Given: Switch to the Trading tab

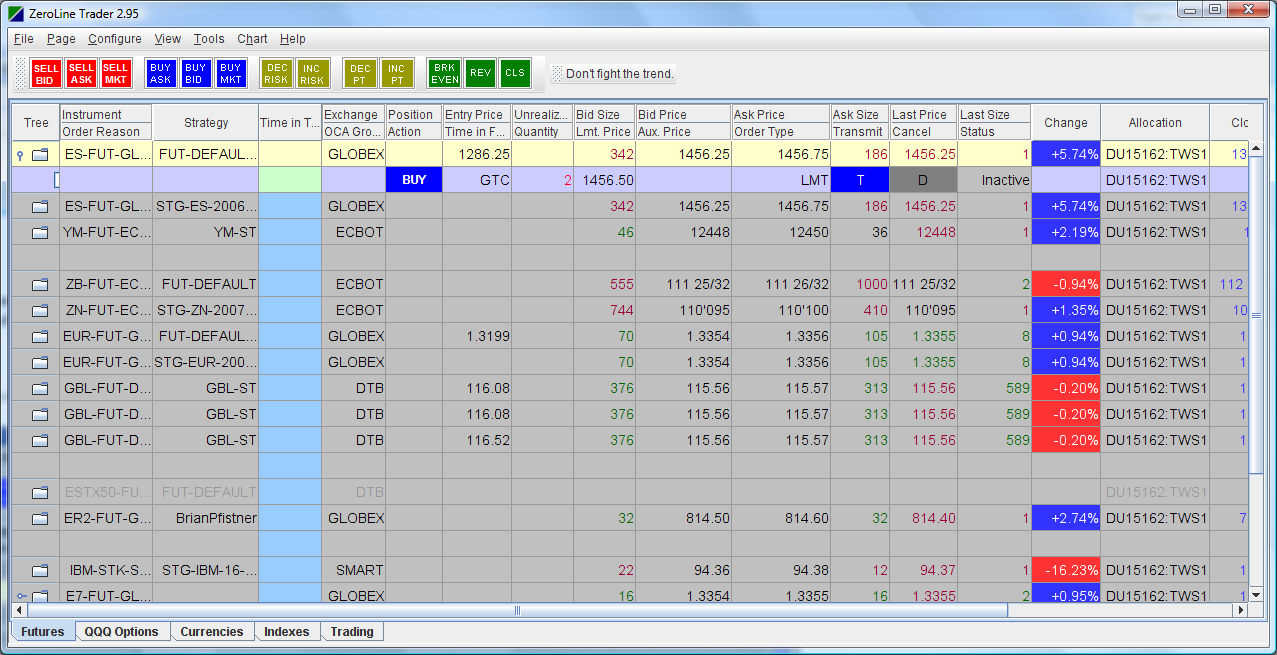Looking at the screenshot, I should pyautogui.click(x=352, y=632).
